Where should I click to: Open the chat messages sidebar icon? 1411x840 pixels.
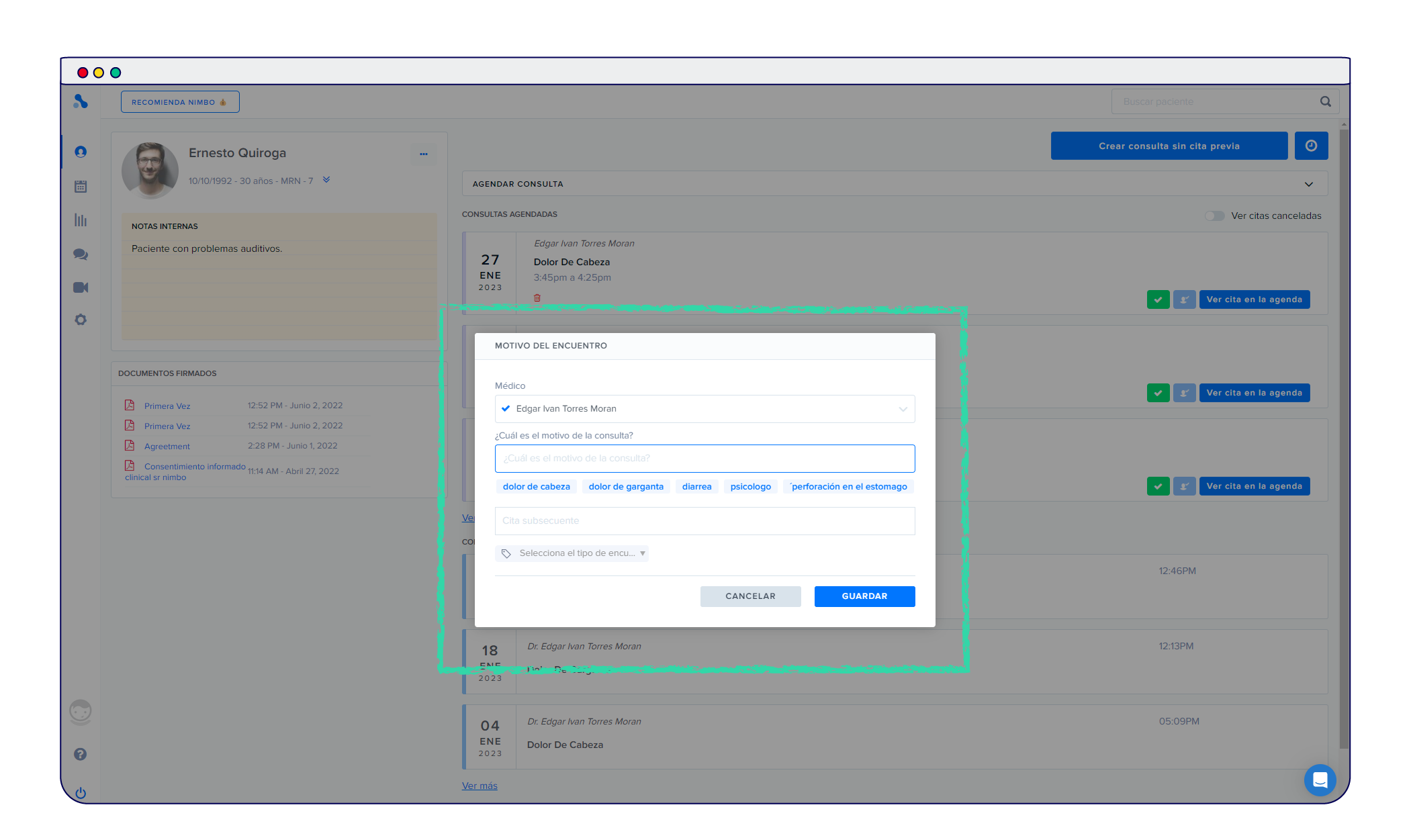[x=81, y=254]
